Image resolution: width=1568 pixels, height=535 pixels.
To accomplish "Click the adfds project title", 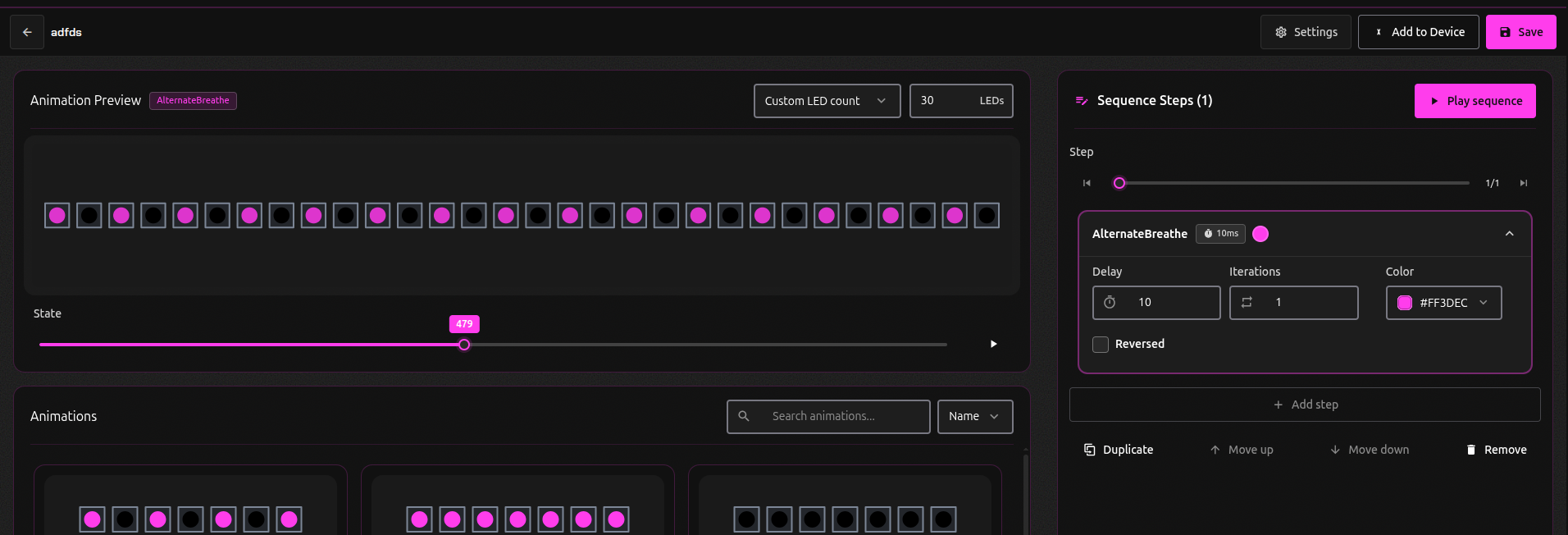I will [x=66, y=32].
